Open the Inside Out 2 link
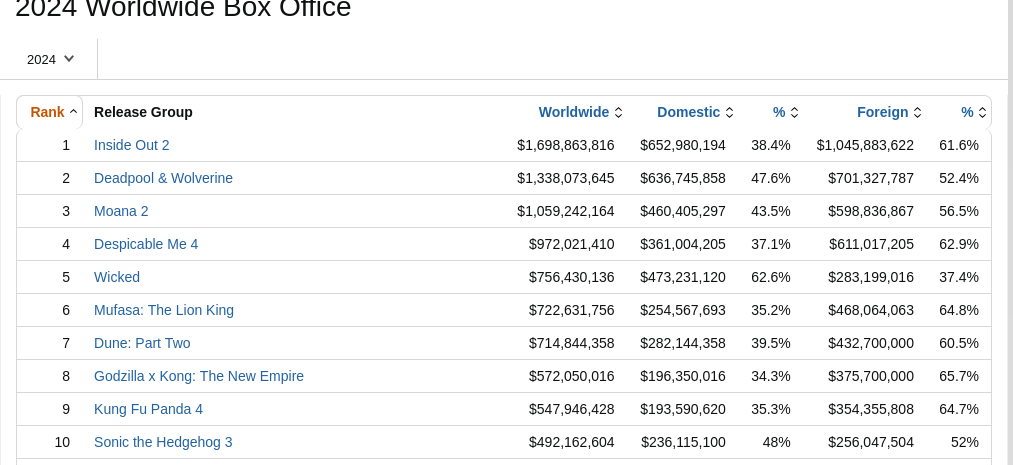The width and height of the screenshot is (1013, 465). click(x=132, y=145)
